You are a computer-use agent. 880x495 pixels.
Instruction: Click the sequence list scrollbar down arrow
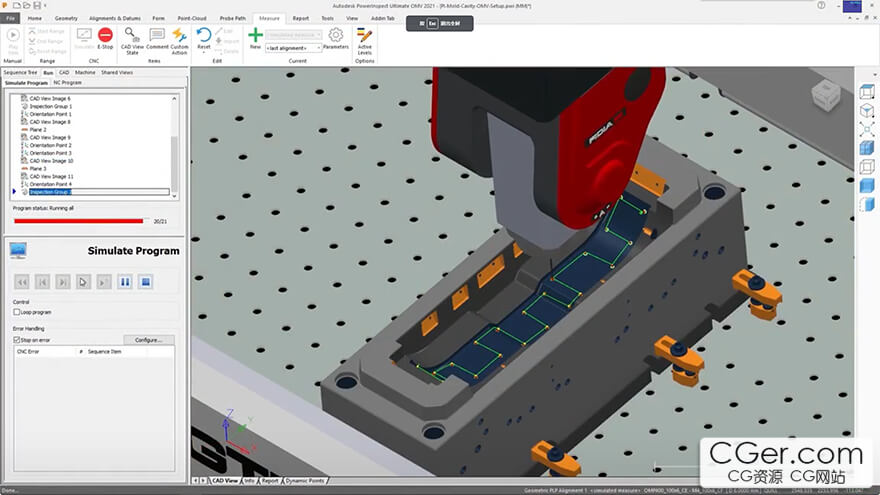pyautogui.click(x=175, y=196)
